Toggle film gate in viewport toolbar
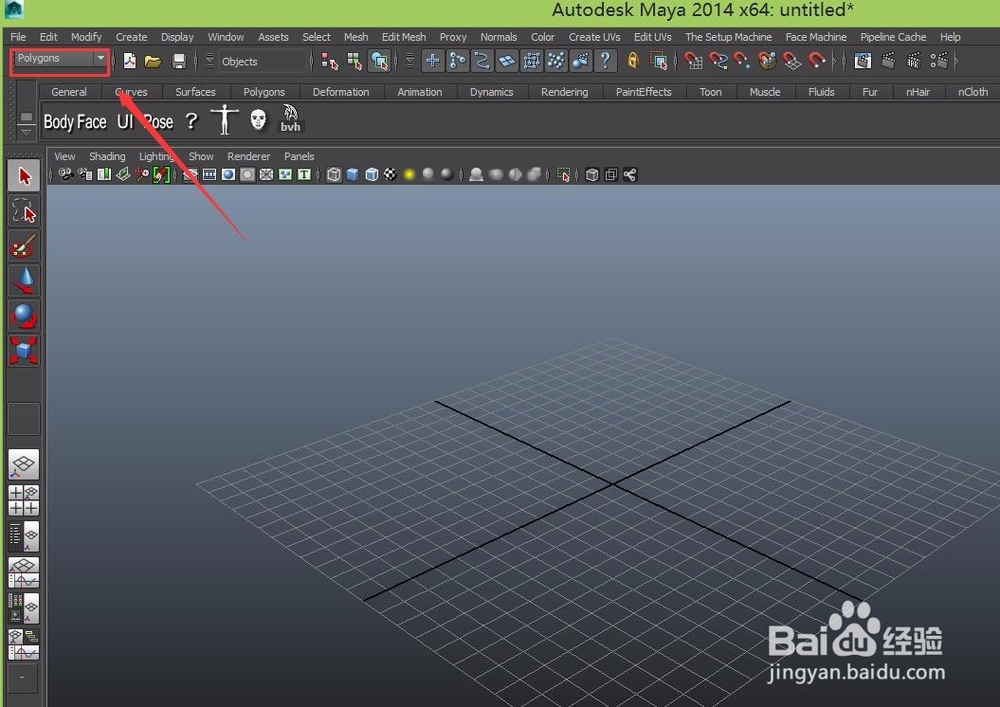 click(x=209, y=175)
